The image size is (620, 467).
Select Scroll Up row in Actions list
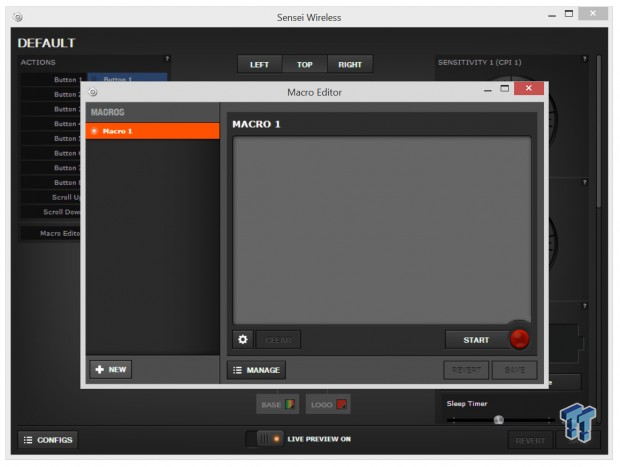pos(51,197)
